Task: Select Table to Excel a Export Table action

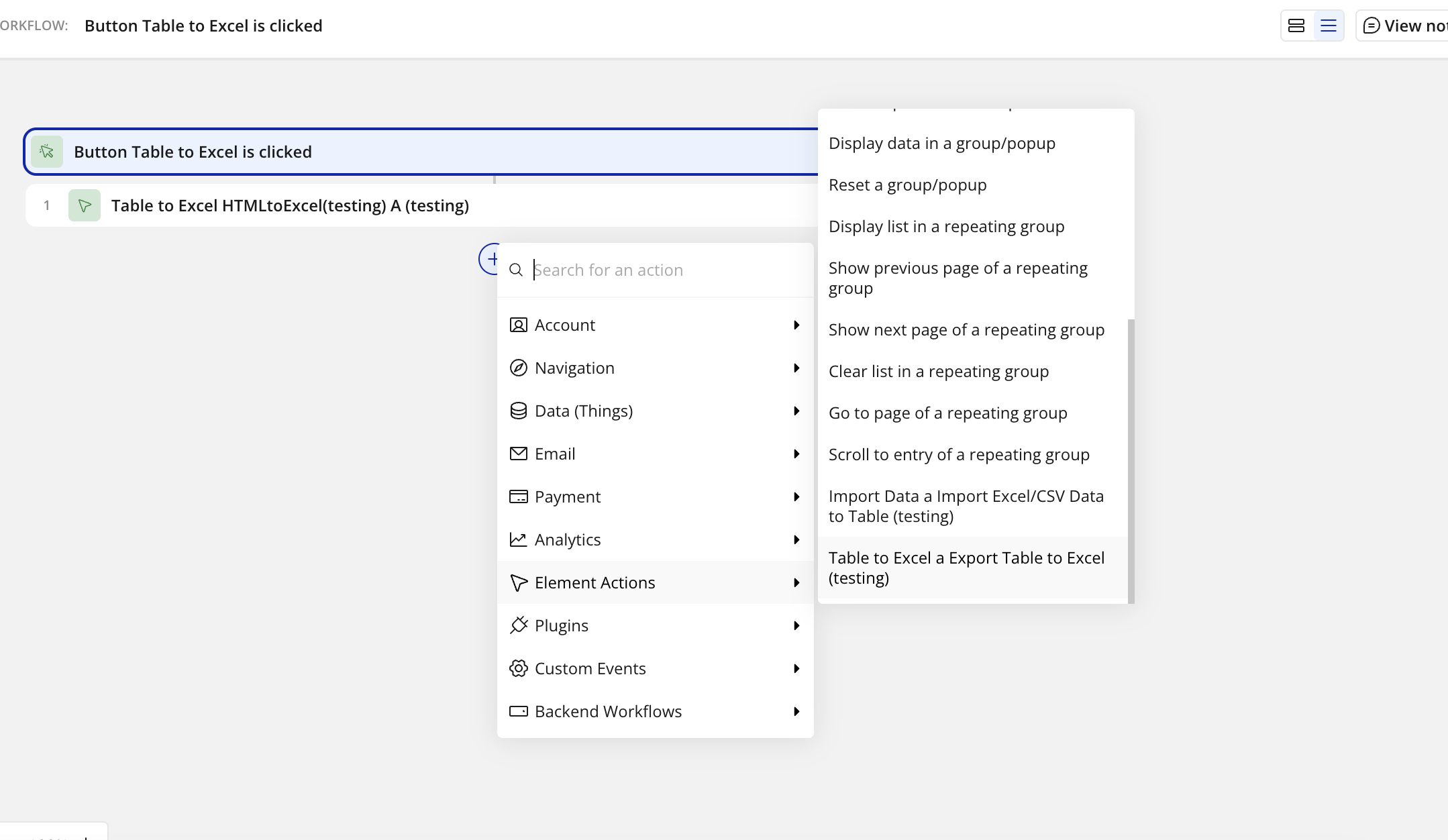Action: [x=966, y=568]
